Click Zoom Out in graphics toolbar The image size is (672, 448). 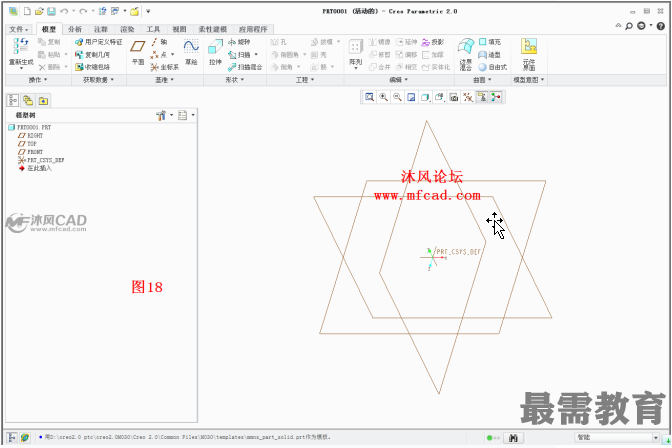tap(397, 97)
